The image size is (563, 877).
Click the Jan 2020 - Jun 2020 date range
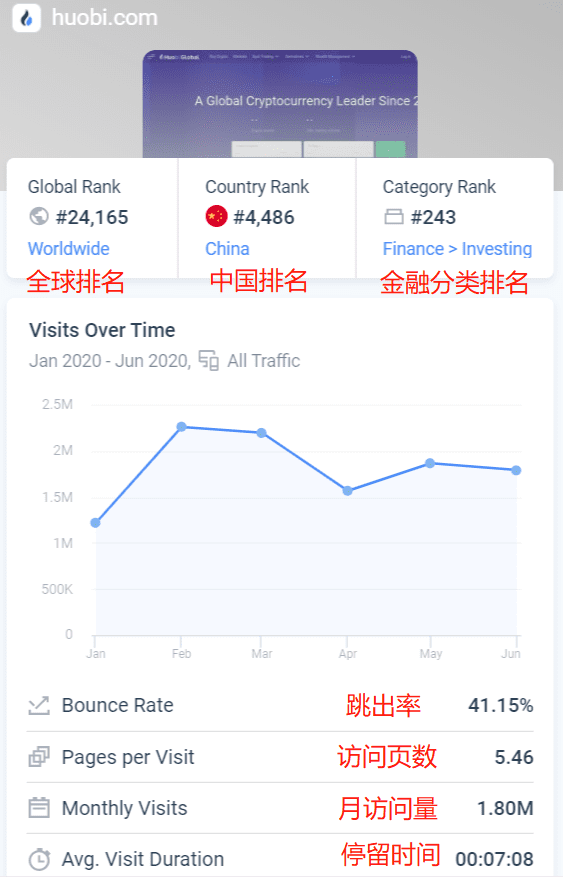click(x=110, y=361)
